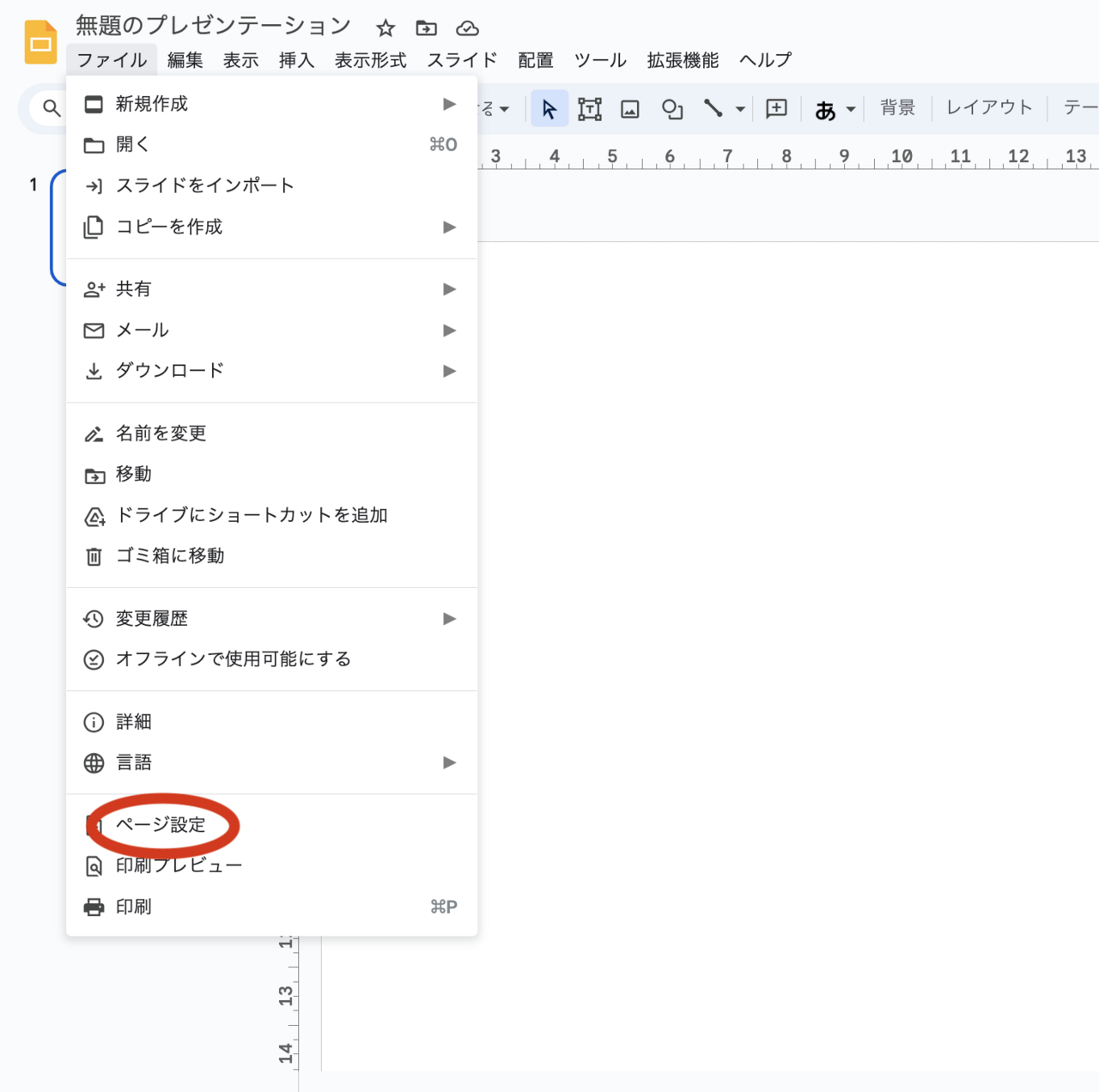Click the download icon beside ダウンロード
This screenshot has width=1099, height=1092.
94,372
